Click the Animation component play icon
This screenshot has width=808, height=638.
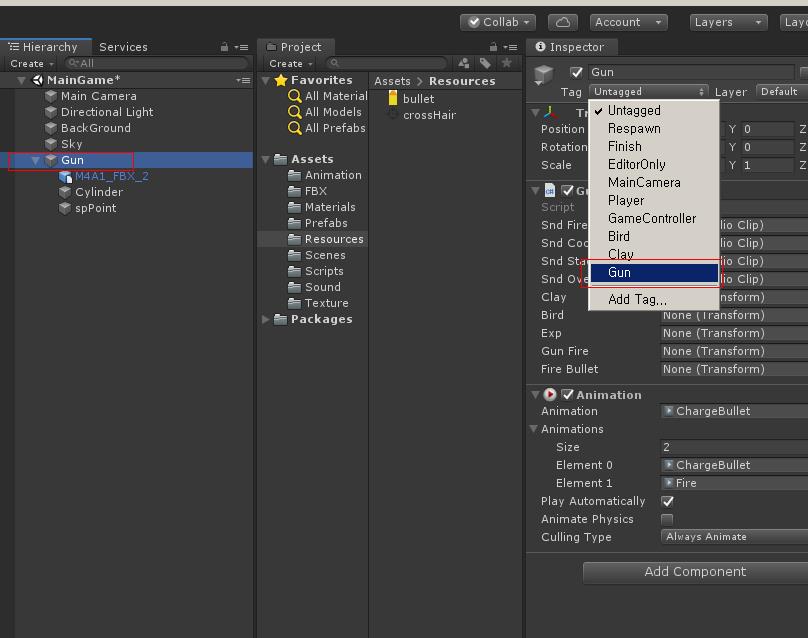pyautogui.click(x=550, y=394)
